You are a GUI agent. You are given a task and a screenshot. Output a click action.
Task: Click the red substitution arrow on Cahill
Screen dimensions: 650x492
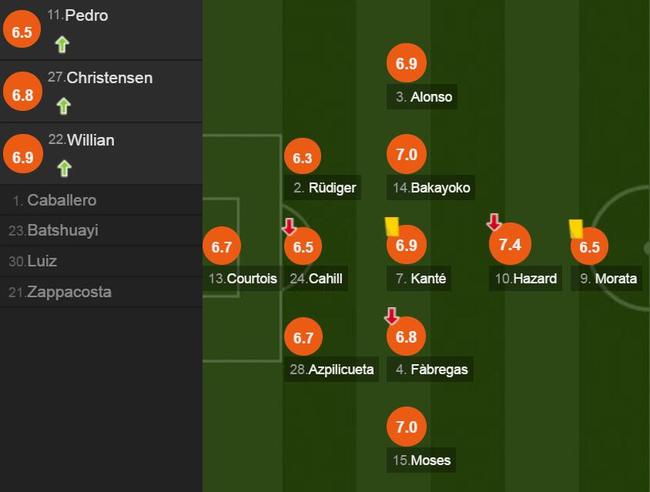(289, 226)
